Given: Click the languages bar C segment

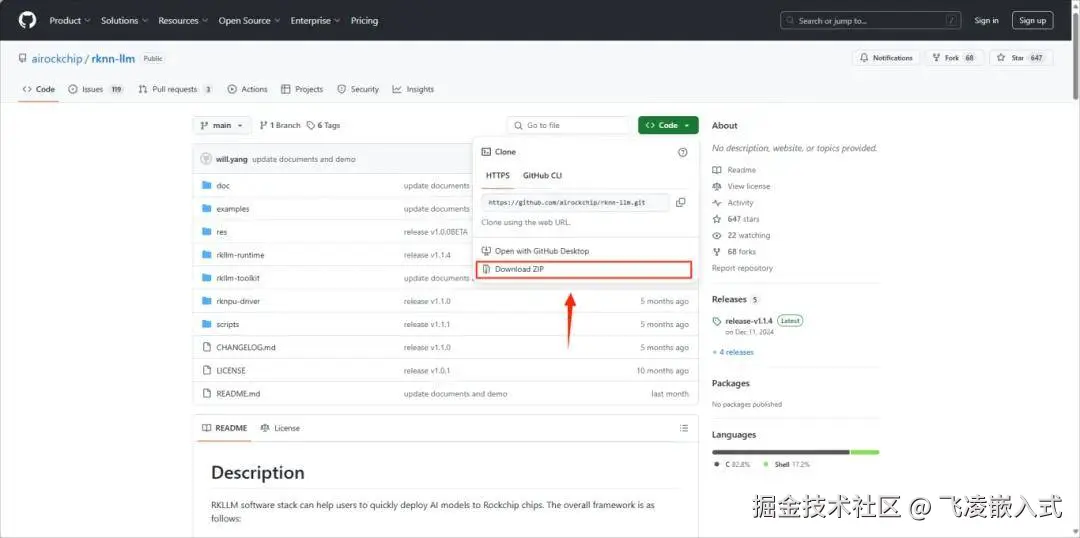Looking at the screenshot, I should point(780,452).
